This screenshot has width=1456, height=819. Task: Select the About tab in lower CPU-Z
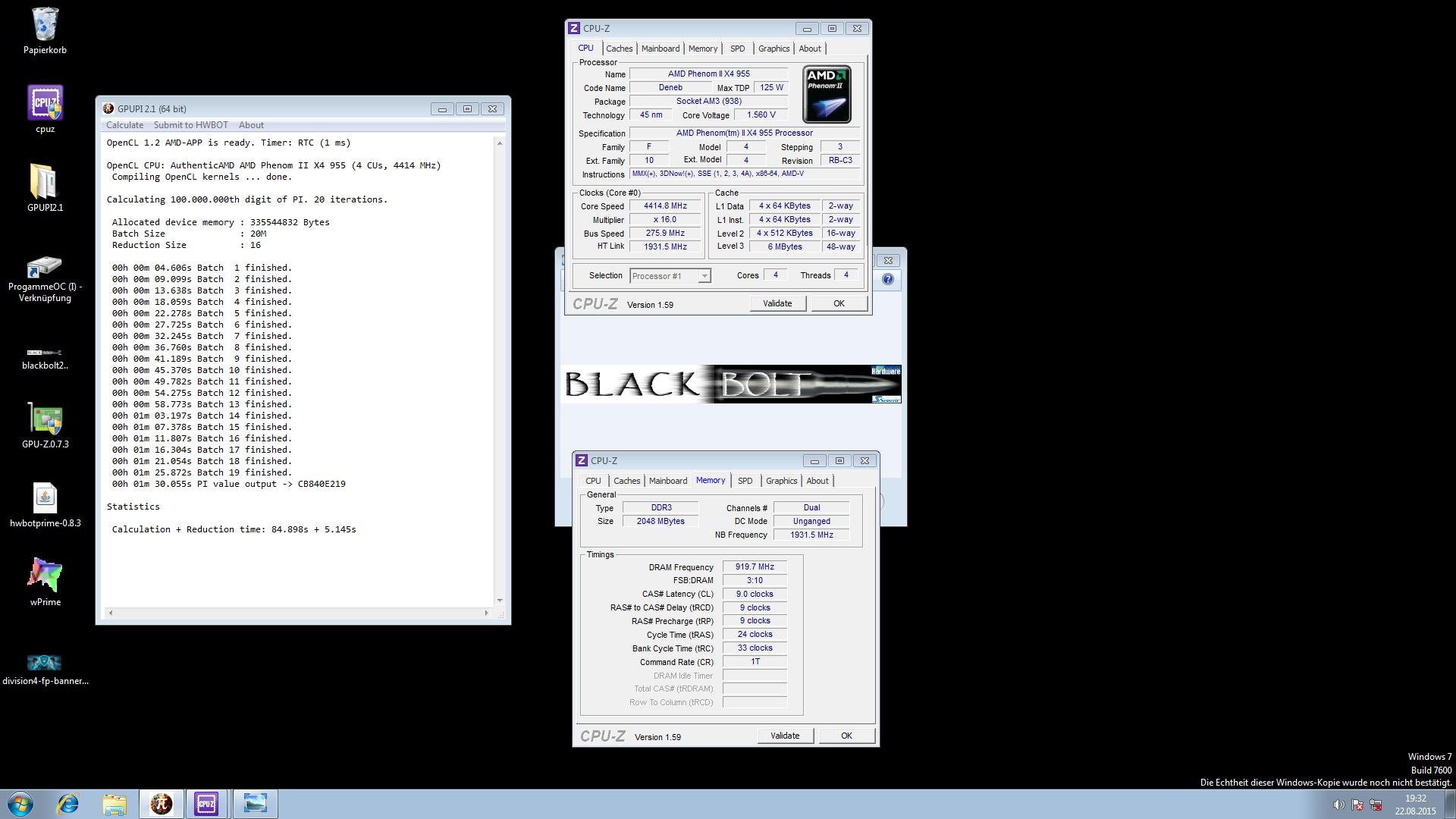pos(817,481)
